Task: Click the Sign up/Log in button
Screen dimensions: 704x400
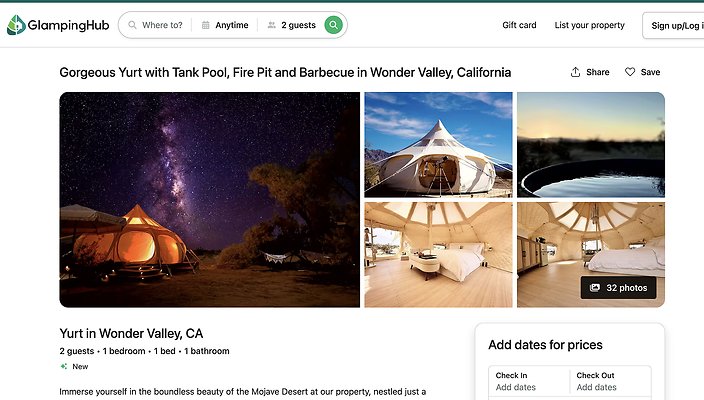Action: tap(675, 25)
